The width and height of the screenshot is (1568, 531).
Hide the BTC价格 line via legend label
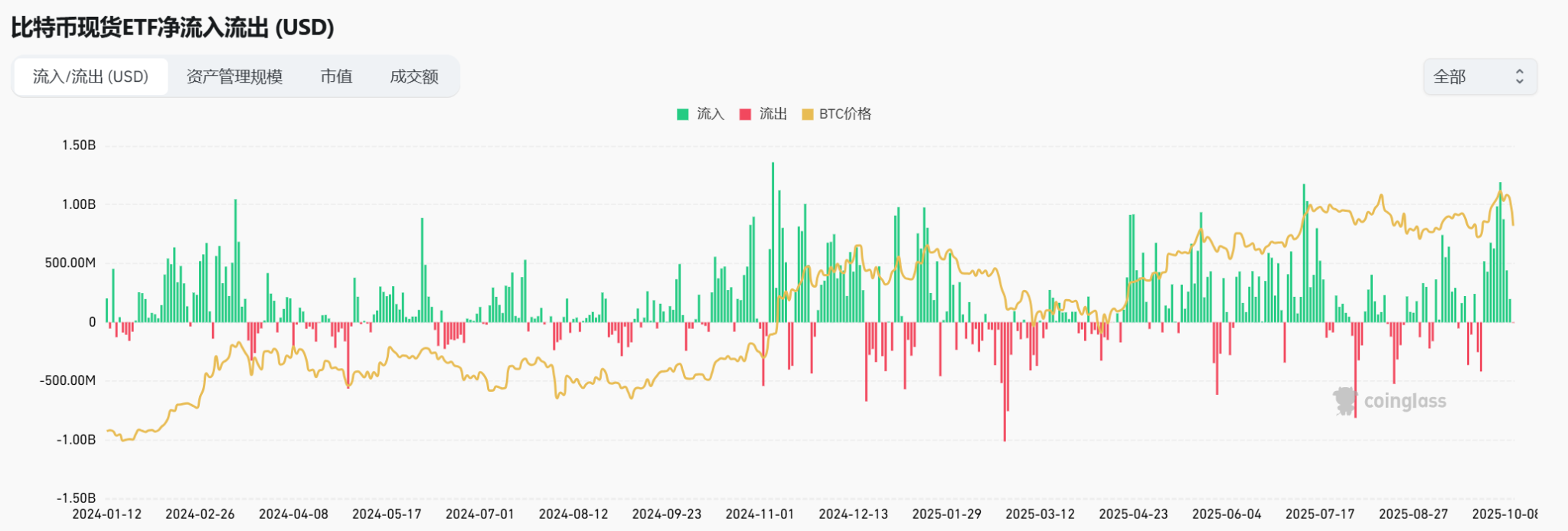coord(845,114)
